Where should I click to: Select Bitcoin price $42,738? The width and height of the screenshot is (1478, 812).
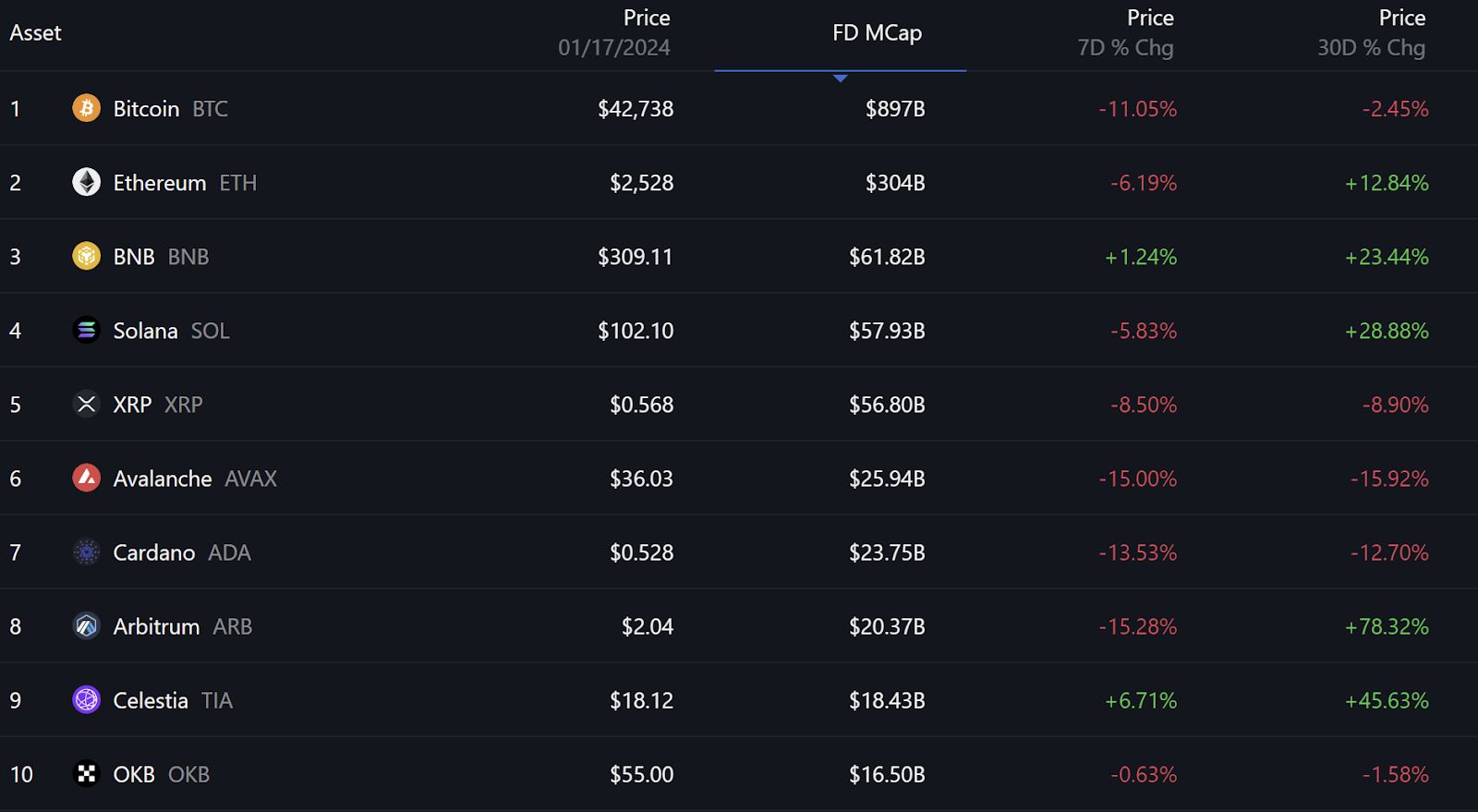coord(636,109)
